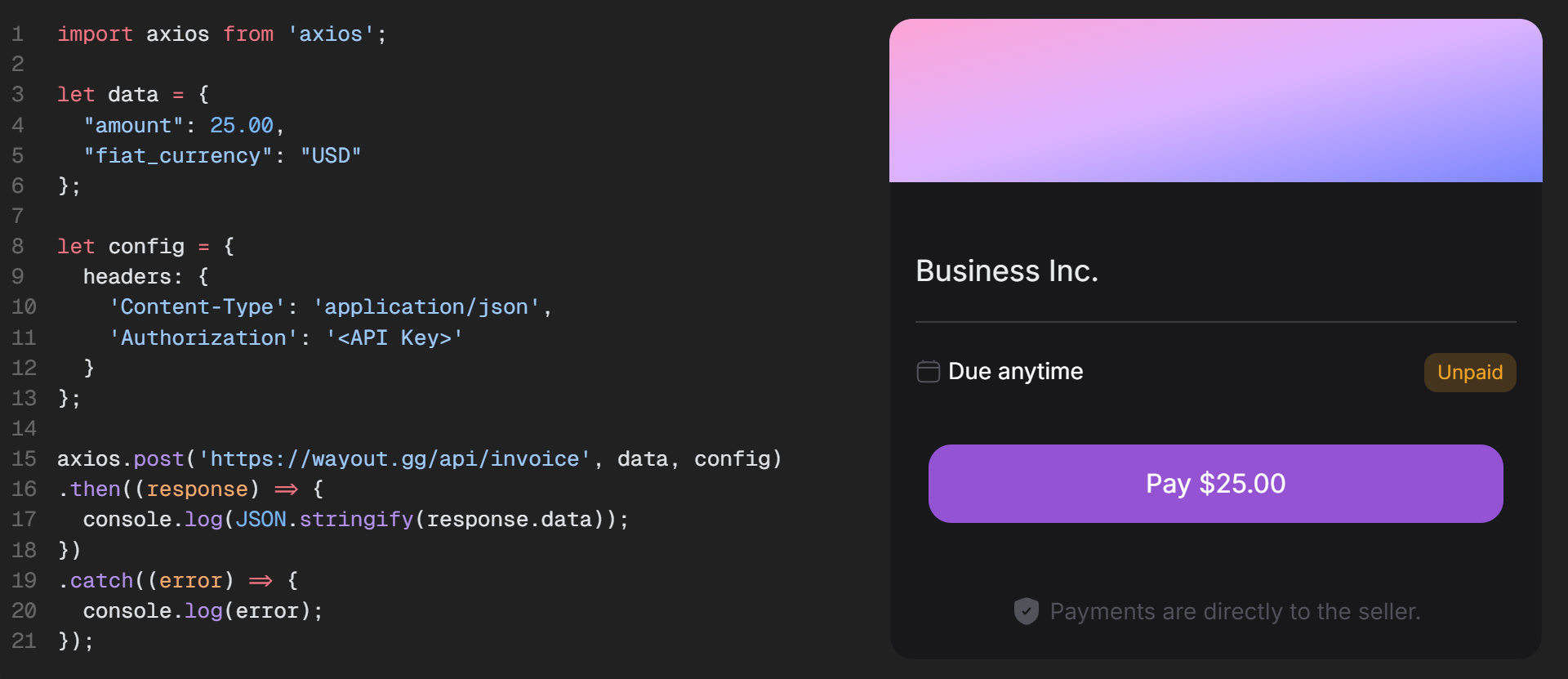Screen dimensions: 1568x679
Task: Click 'response.data' argument on line 17
Action: (x=509, y=520)
